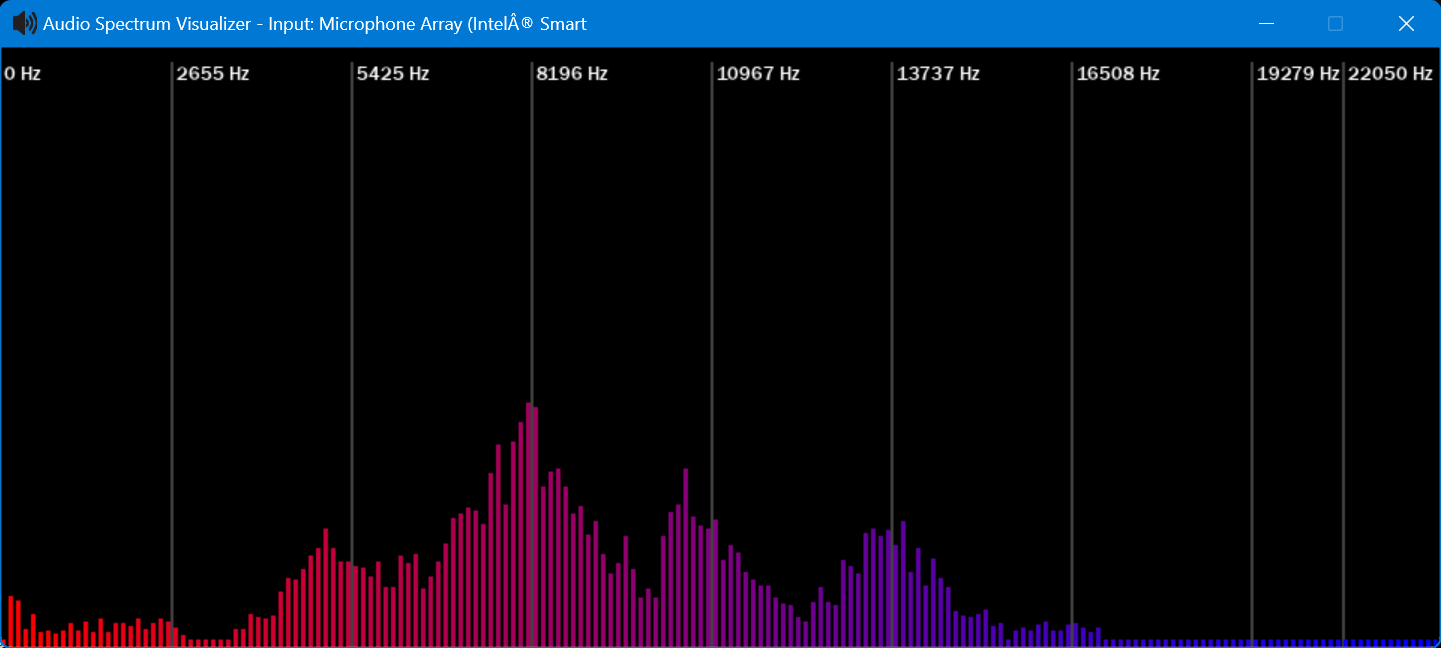Click the 5425 Hz frequency label
The height and width of the screenshot is (648, 1441).
point(393,74)
